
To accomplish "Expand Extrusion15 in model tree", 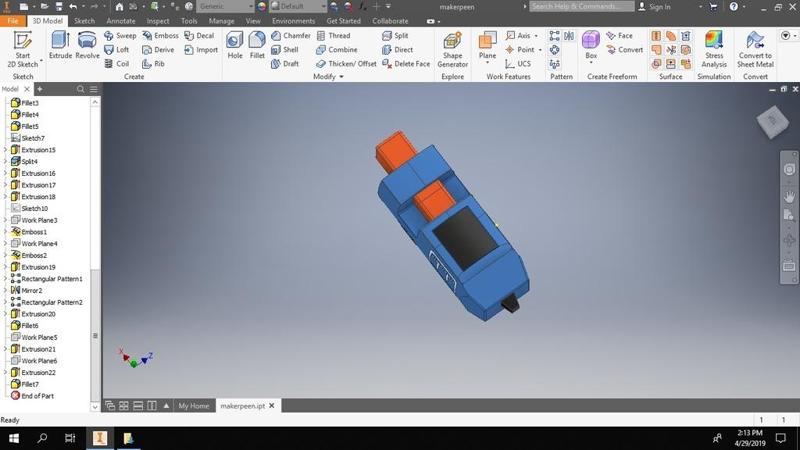I will (6, 150).
